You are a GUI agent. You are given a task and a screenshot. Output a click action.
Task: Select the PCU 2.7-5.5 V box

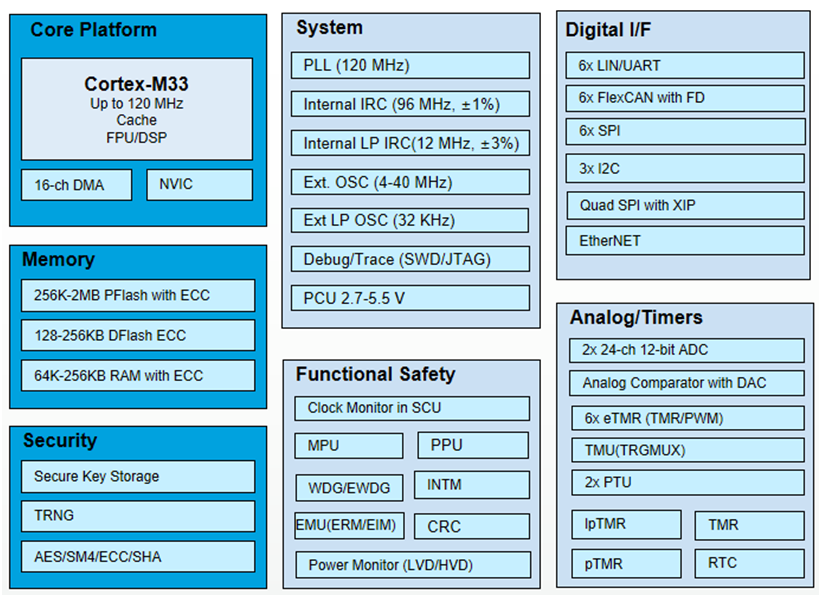coord(411,298)
